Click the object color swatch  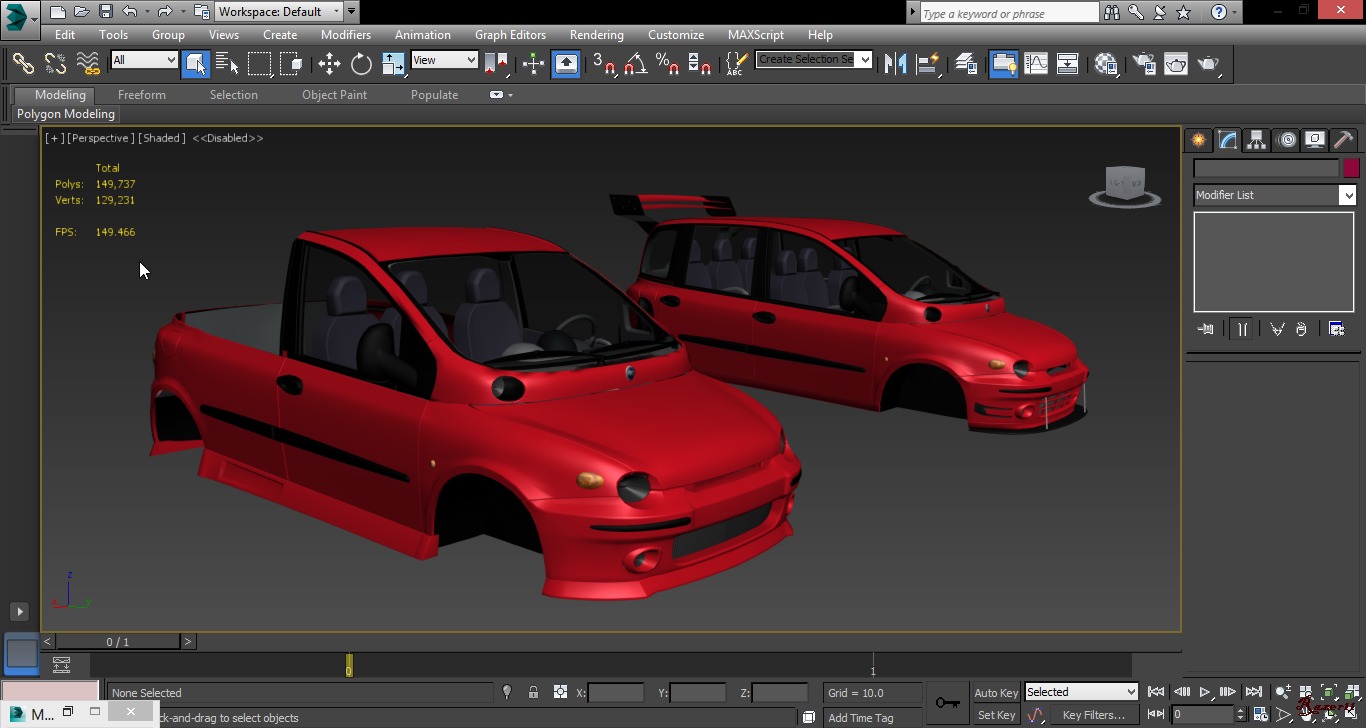click(1351, 169)
